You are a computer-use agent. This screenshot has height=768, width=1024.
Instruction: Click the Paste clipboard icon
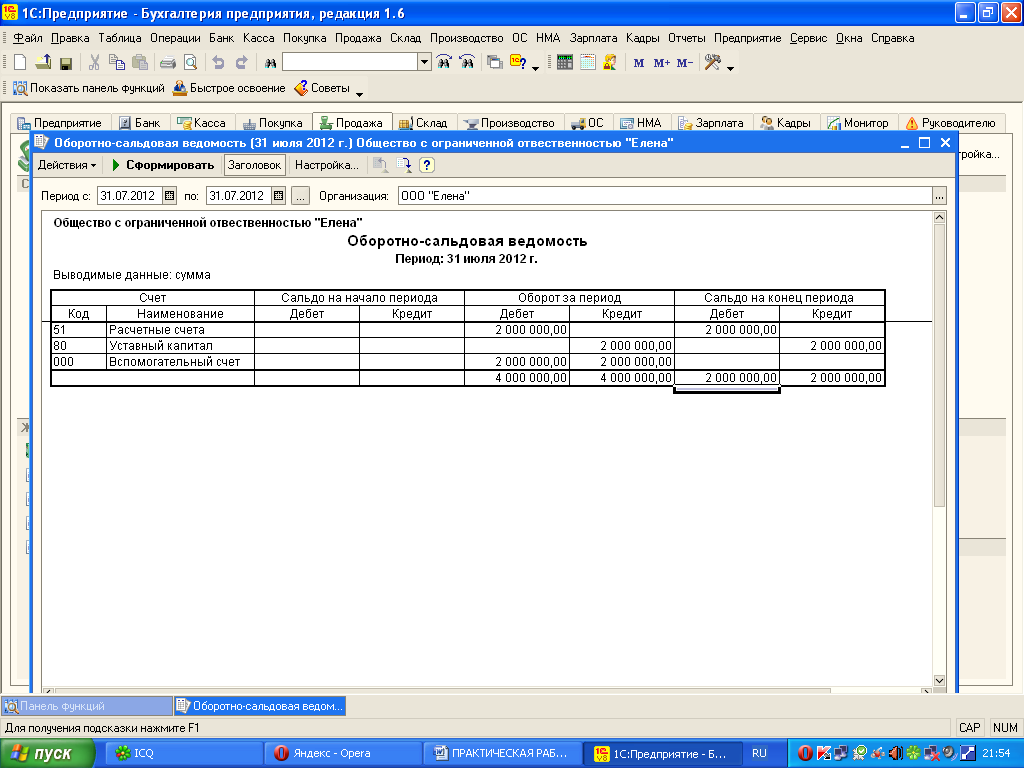(x=140, y=63)
